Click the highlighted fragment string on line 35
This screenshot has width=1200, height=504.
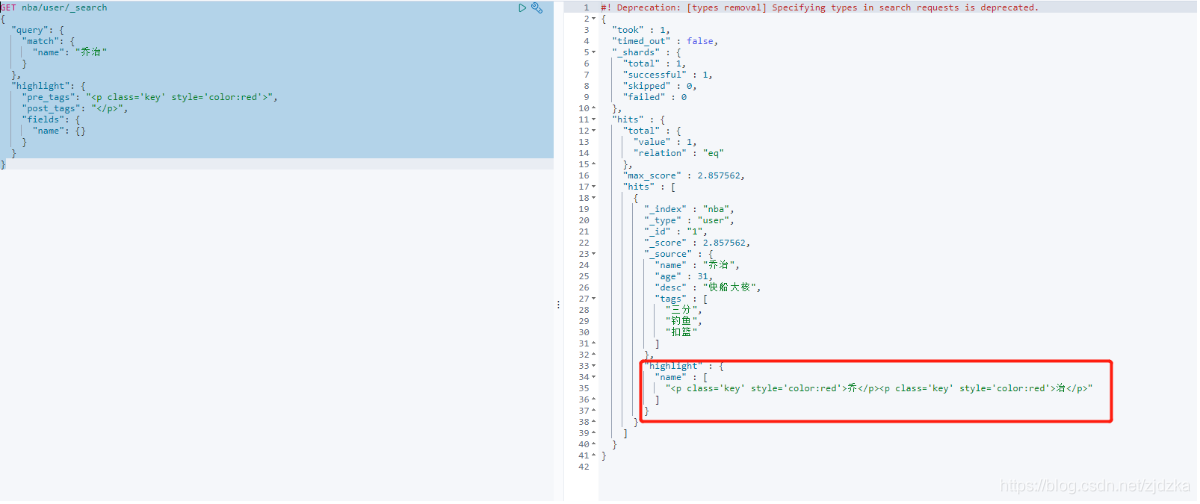pyautogui.click(x=880, y=389)
